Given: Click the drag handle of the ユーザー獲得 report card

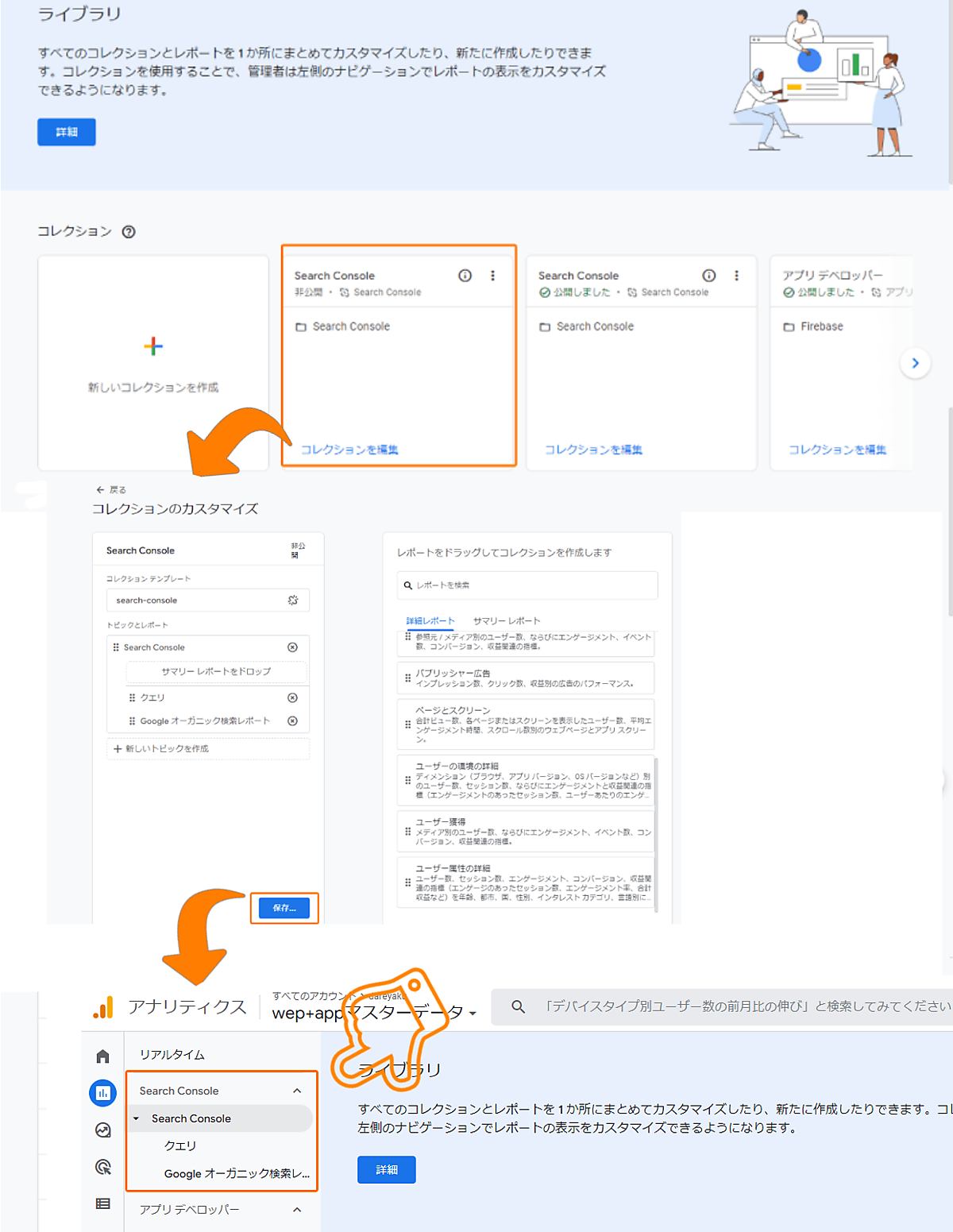Looking at the screenshot, I should coord(407,832).
